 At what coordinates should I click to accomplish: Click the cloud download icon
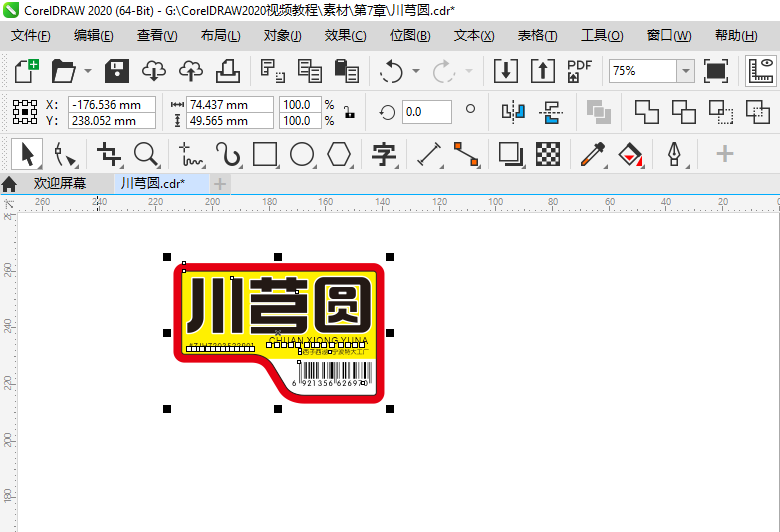(x=154, y=71)
